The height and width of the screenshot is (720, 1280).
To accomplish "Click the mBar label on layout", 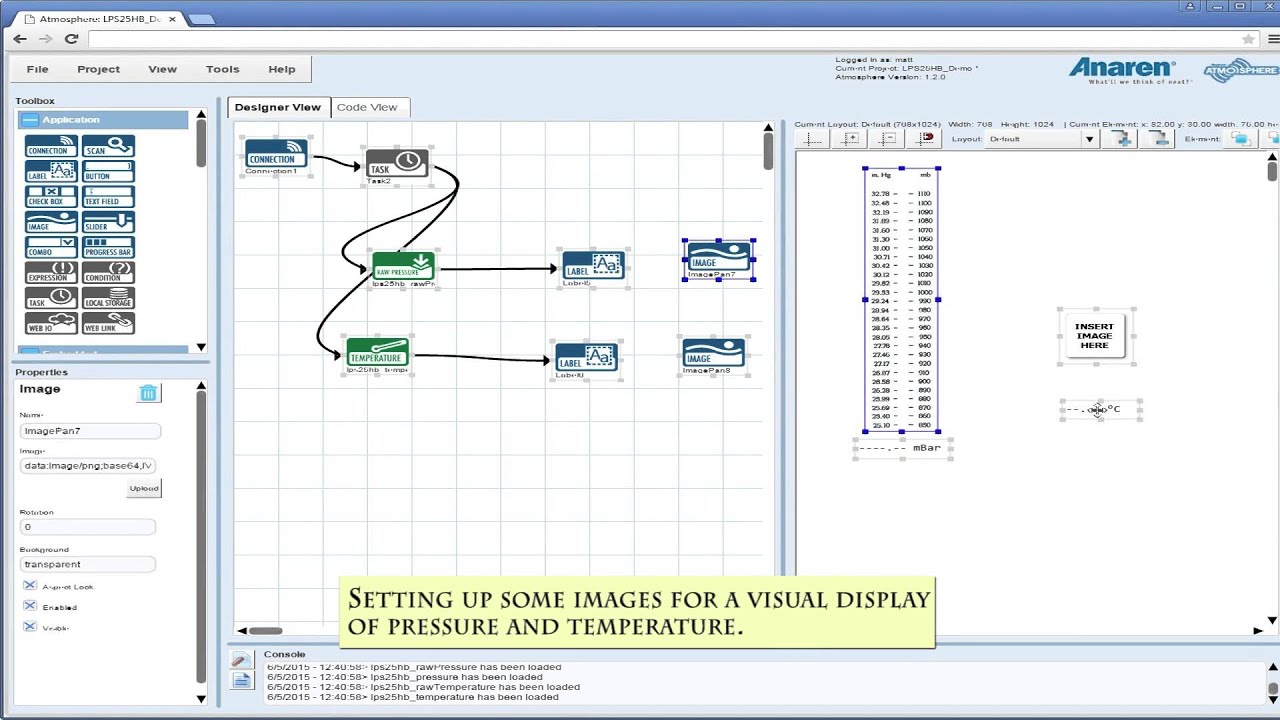I will point(903,448).
